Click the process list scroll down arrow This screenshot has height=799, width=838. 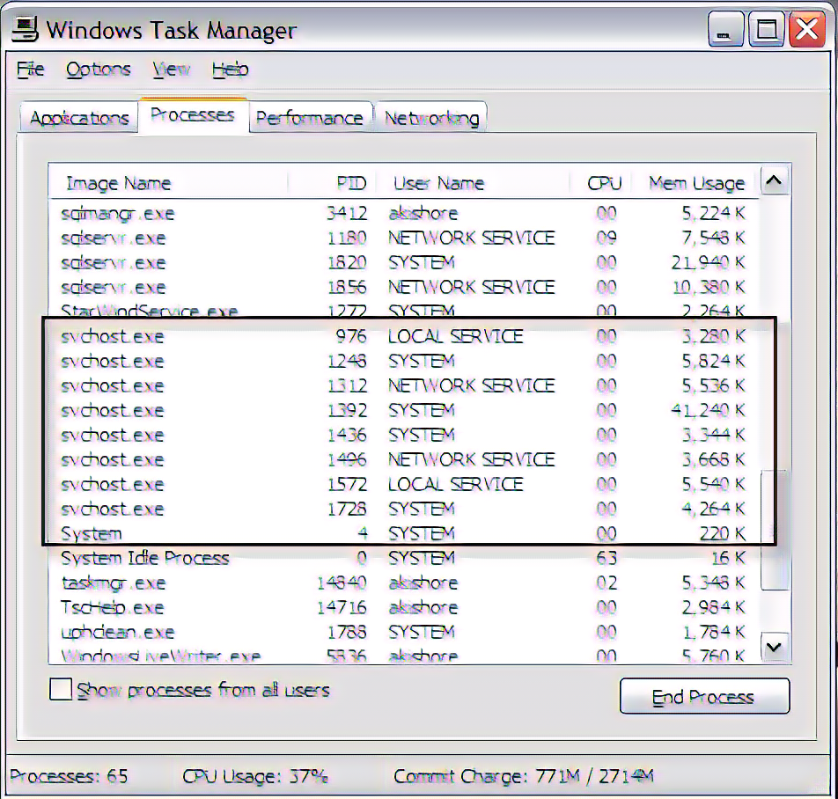tap(774, 647)
